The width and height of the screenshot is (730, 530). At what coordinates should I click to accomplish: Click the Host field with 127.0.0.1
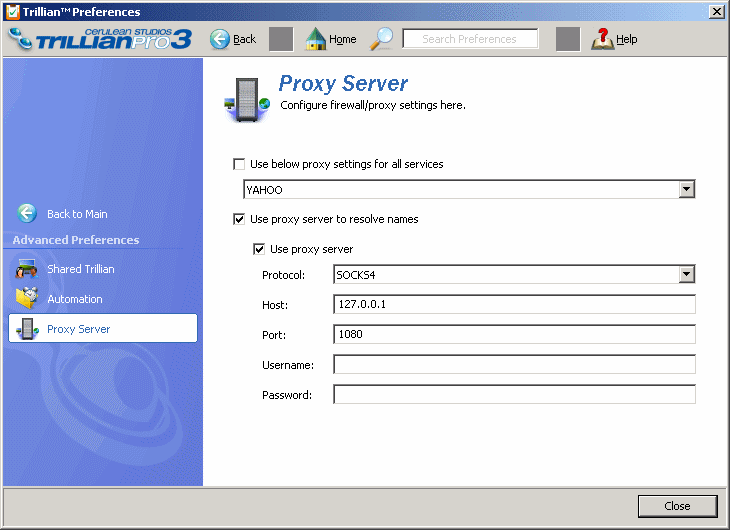(x=514, y=304)
